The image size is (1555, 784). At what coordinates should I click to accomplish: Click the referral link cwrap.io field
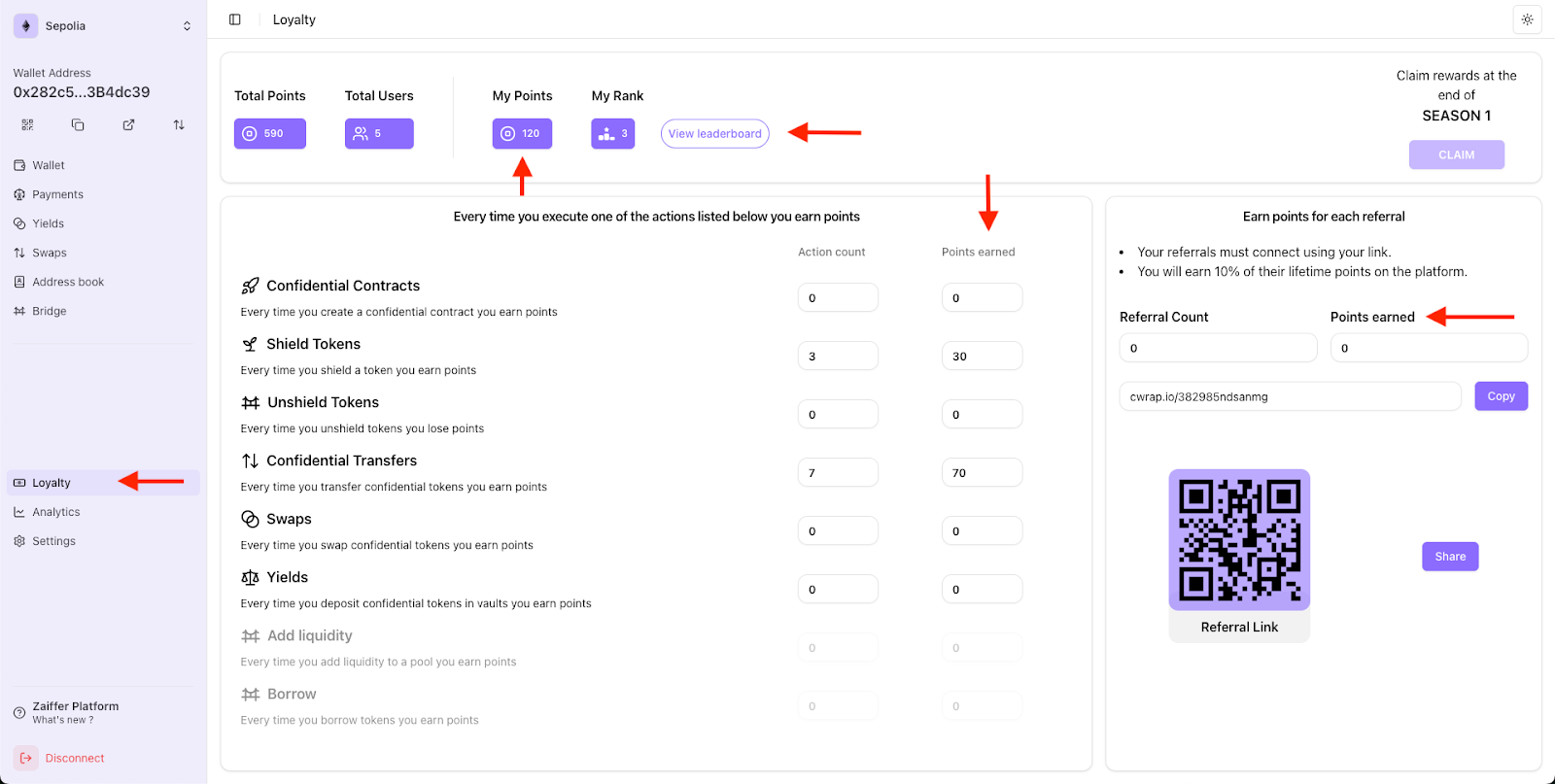click(1290, 396)
